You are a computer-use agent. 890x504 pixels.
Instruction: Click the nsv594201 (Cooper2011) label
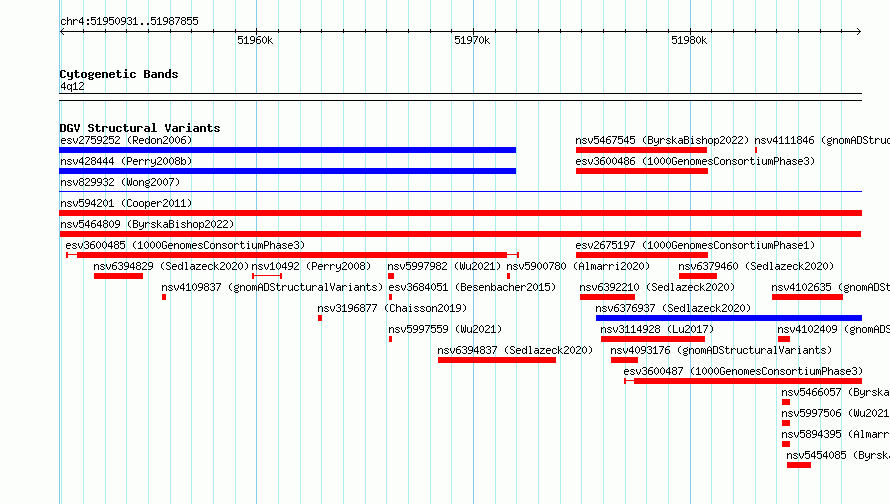(126, 203)
